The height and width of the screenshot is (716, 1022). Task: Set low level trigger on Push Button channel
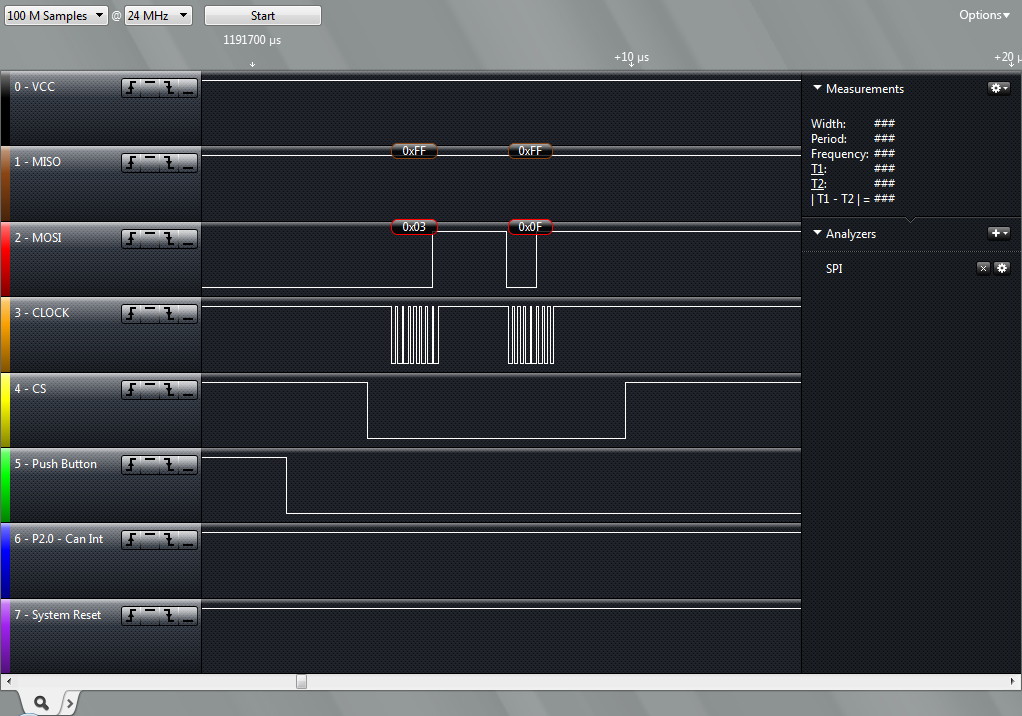point(188,465)
